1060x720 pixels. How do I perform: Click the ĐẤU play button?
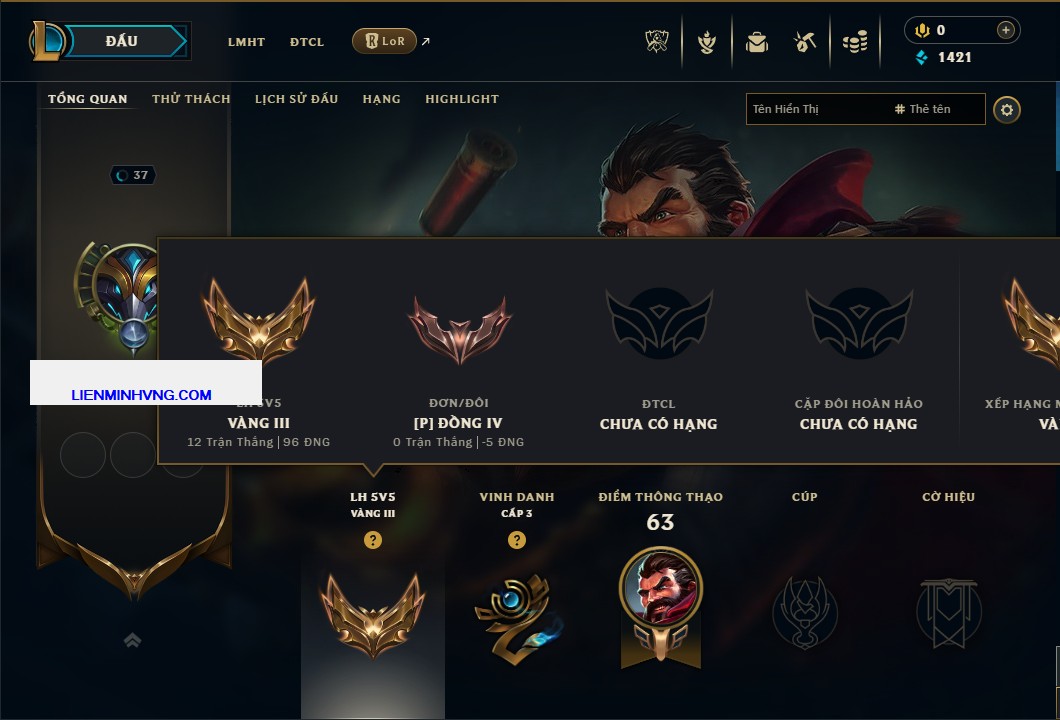(x=124, y=41)
